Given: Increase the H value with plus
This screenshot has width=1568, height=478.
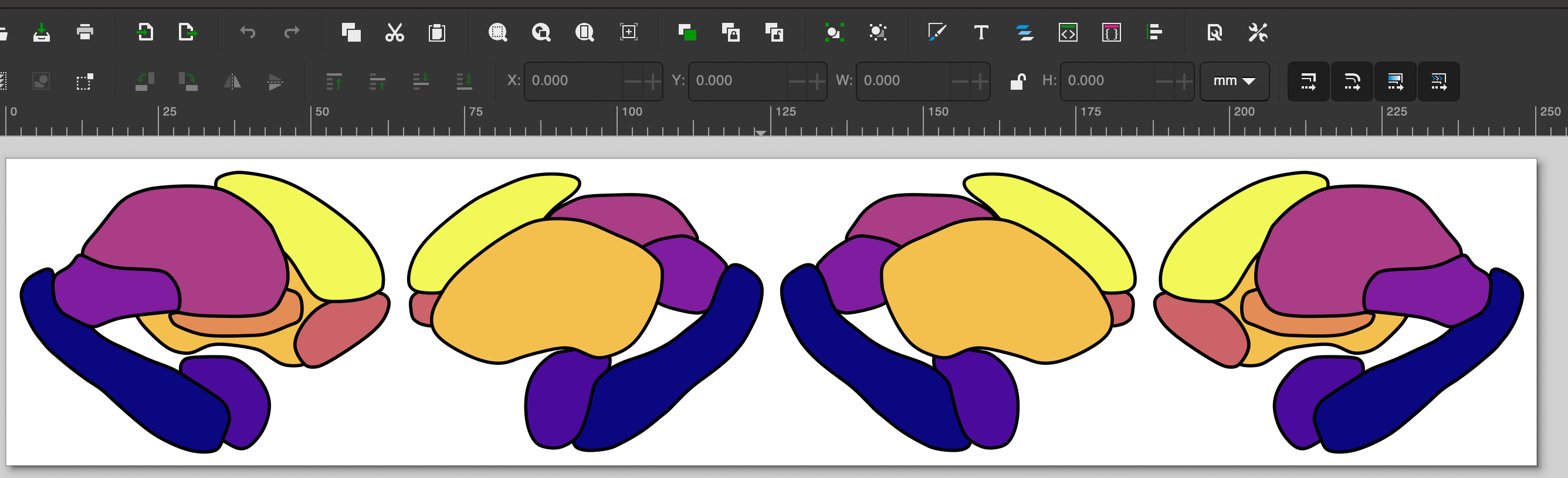Looking at the screenshot, I should click(x=1183, y=80).
